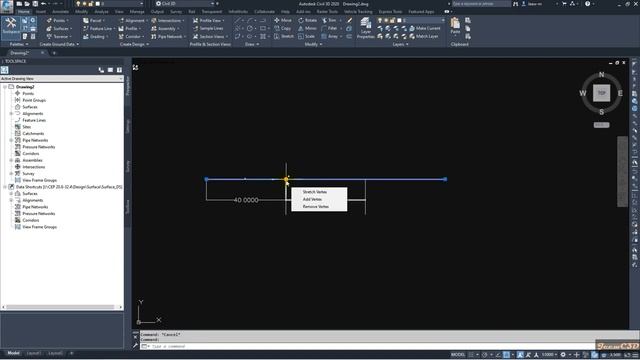Select the Move tool

click(x=283, y=20)
